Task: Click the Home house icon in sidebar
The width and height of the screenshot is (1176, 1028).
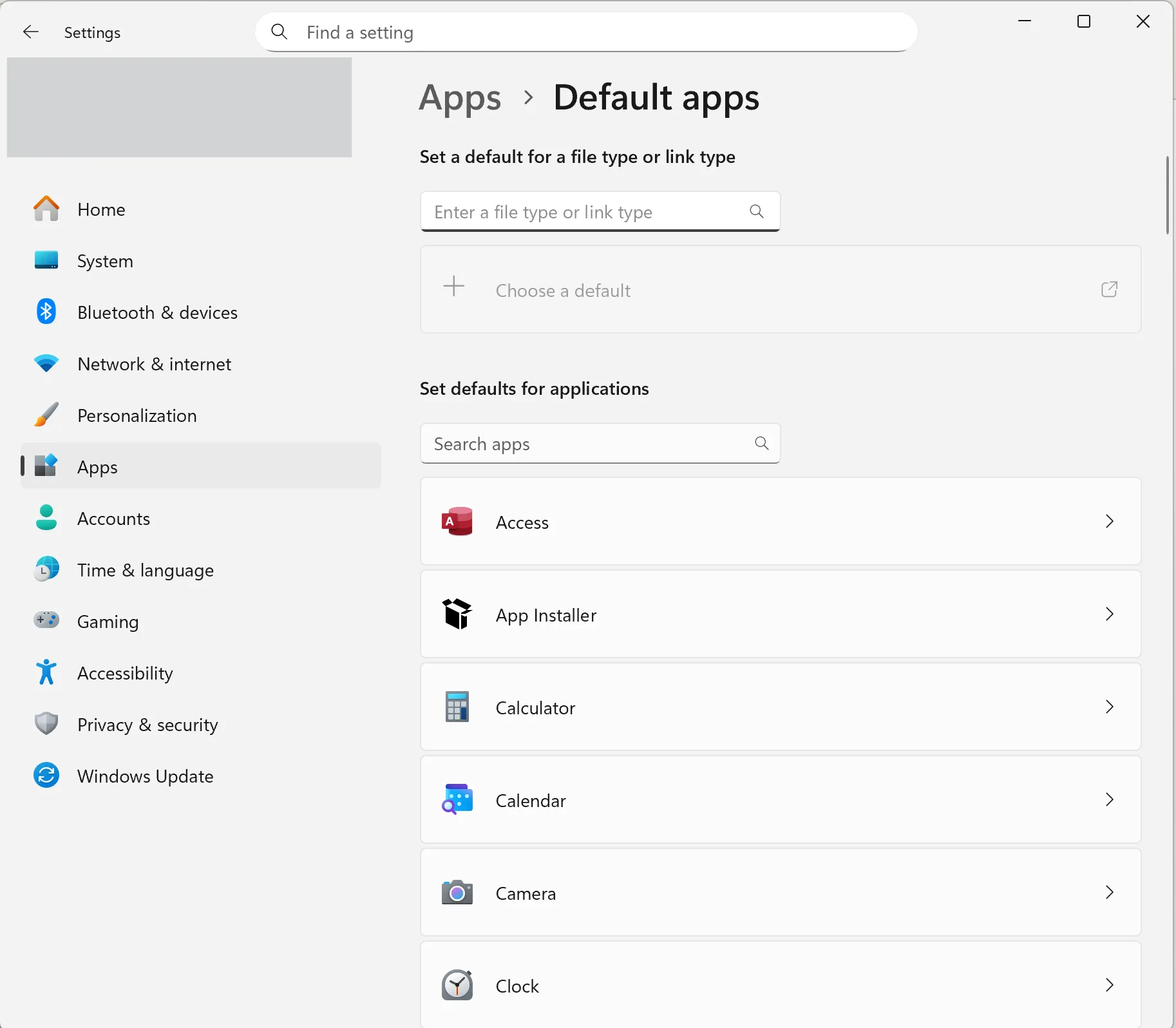Action: pyautogui.click(x=46, y=209)
